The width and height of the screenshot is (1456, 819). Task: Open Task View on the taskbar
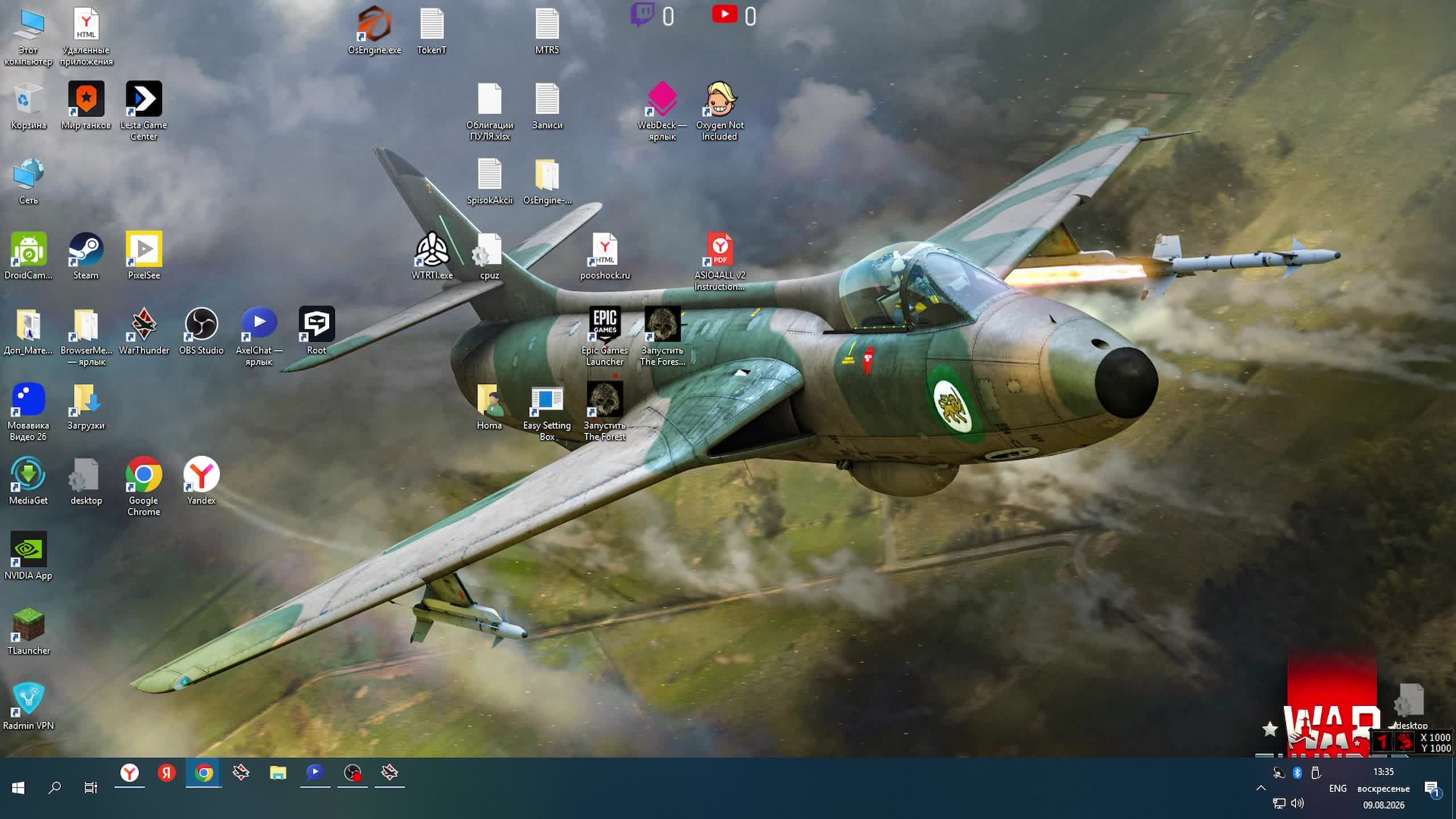(x=91, y=788)
